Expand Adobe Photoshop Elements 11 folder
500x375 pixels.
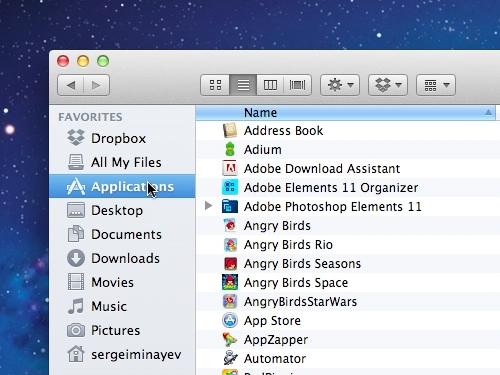209,206
